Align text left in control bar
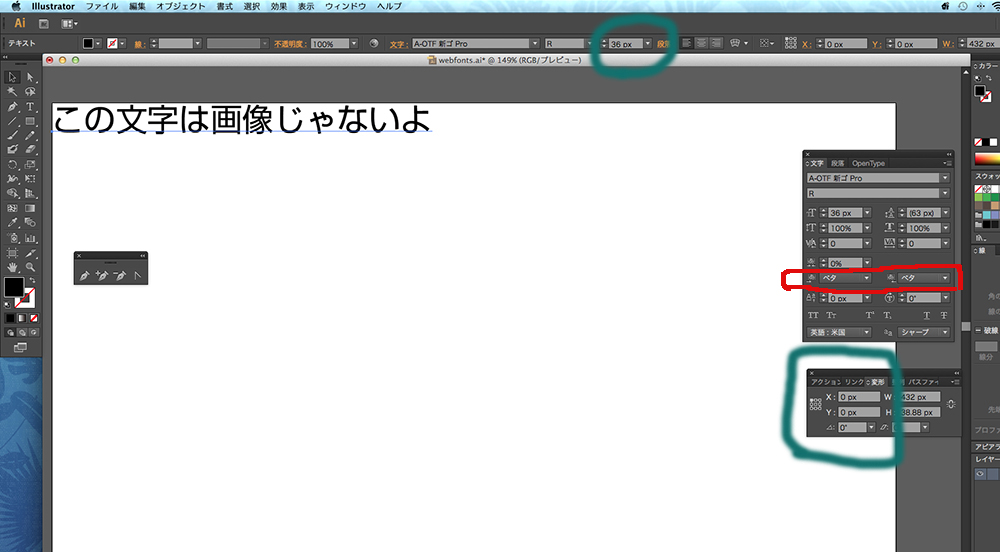Viewport: 1000px width, 552px height. pyautogui.click(x=687, y=43)
